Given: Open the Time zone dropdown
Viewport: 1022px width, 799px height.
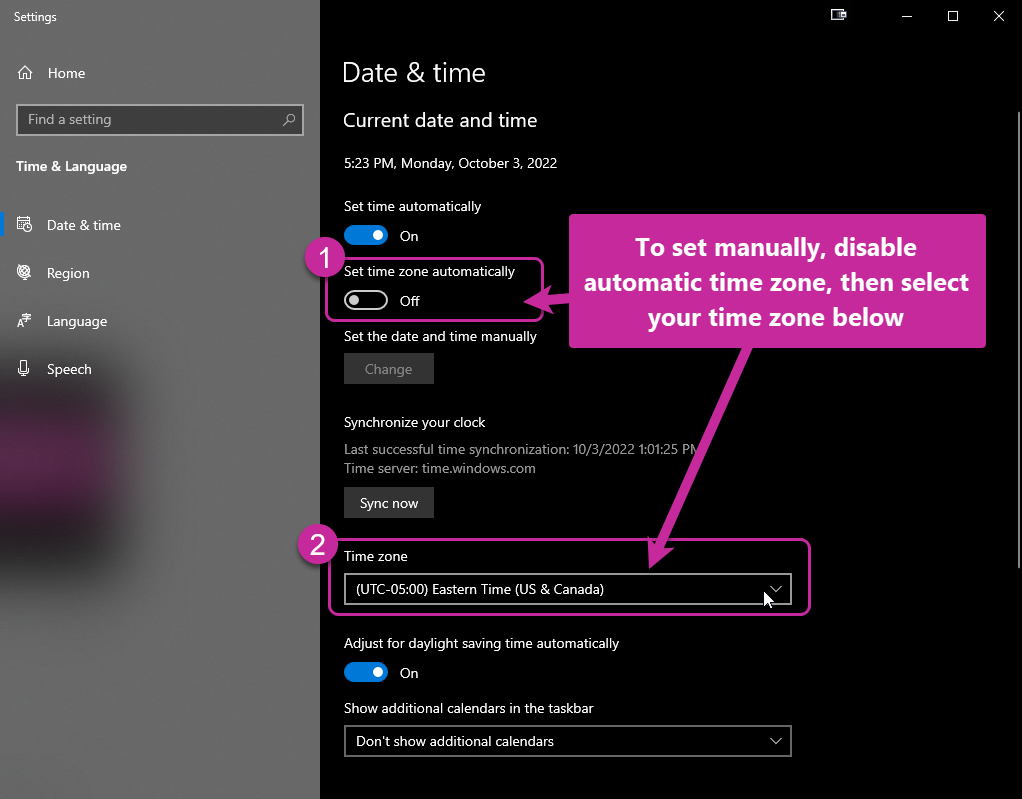Looking at the screenshot, I should pyautogui.click(x=568, y=589).
